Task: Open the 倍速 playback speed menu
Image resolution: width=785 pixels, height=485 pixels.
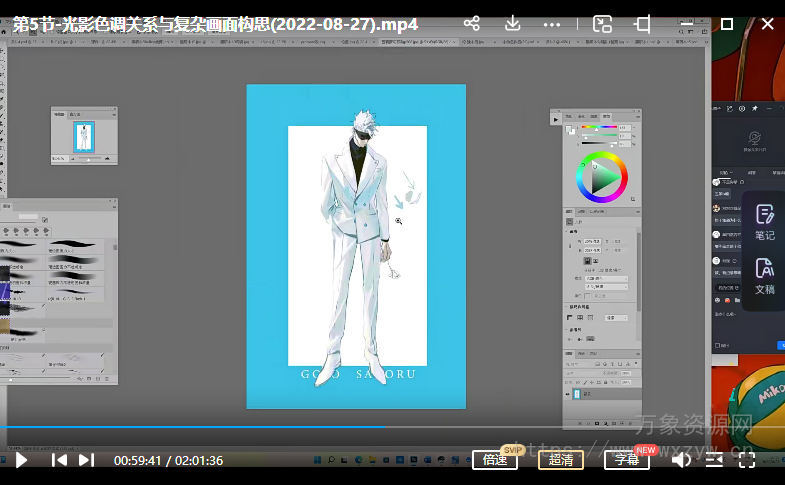Action: tap(495, 460)
